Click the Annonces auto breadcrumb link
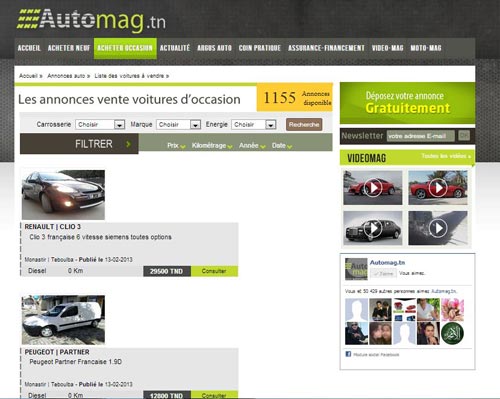Viewport: 500px width, 399px height. [x=66, y=76]
